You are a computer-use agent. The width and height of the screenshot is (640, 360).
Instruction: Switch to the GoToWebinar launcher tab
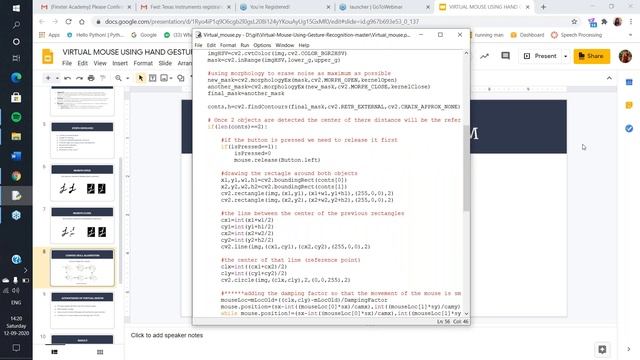[x=384, y=7]
